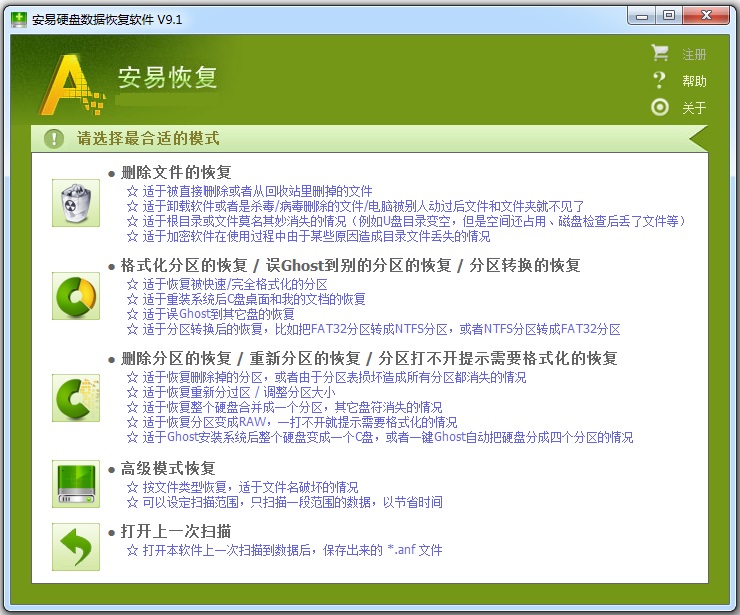This screenshot has width=740, height=615.
Task: Click text 适于被直接删除或者从回收站里删掉的文件
Action: [x=257, y=191]
